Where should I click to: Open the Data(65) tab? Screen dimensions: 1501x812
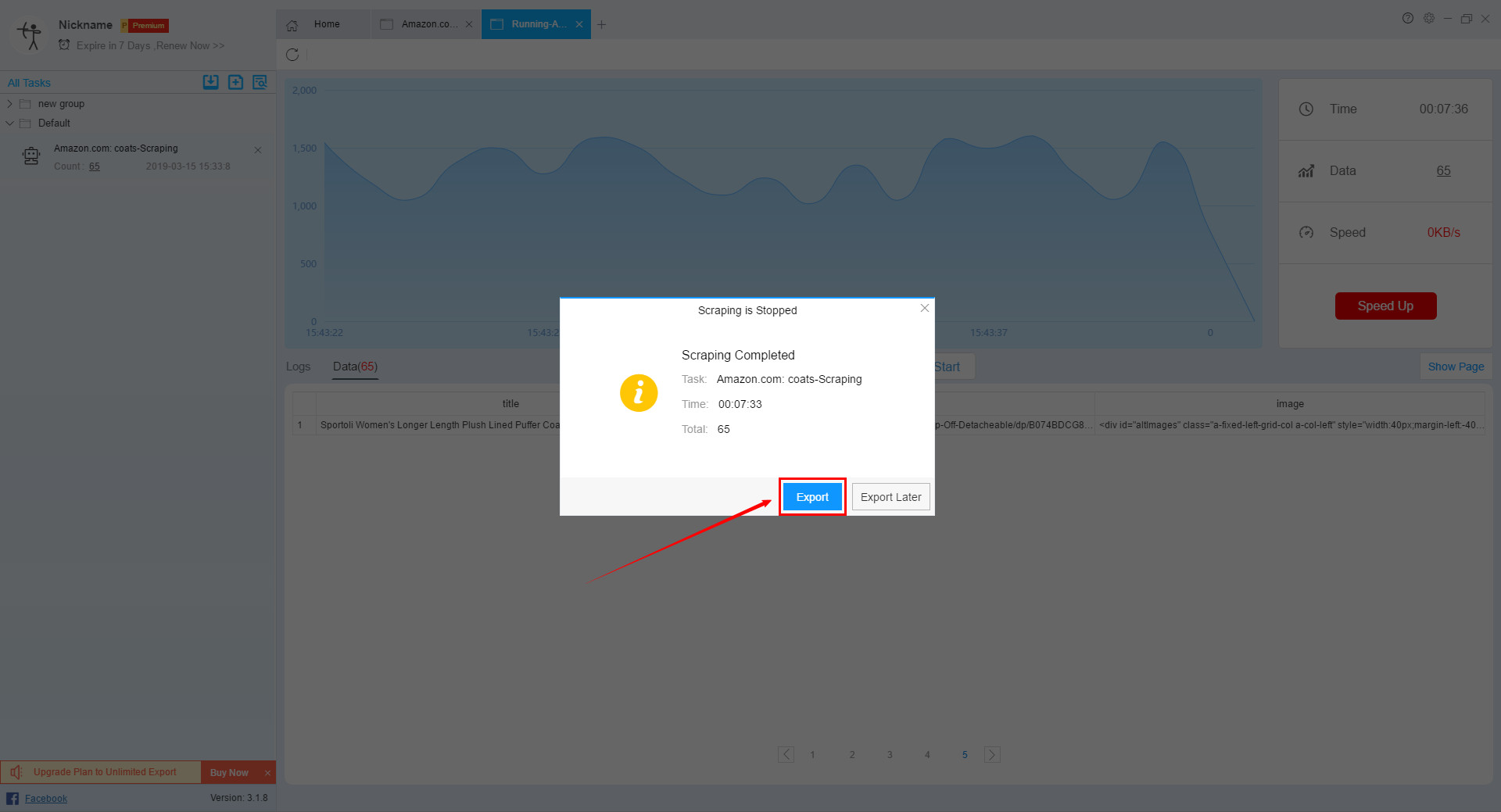point(355,367)
